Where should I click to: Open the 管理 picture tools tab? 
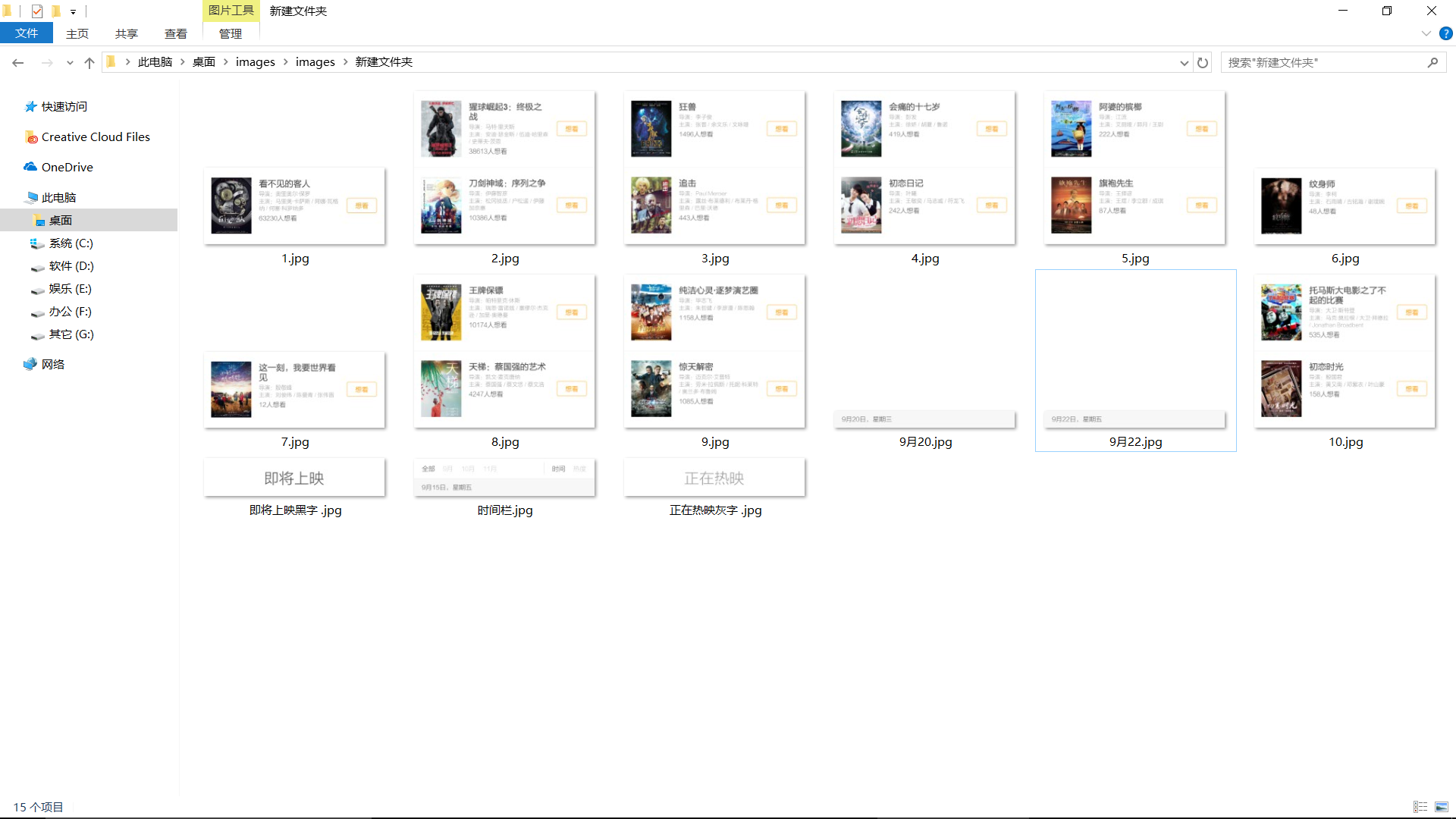231,33
